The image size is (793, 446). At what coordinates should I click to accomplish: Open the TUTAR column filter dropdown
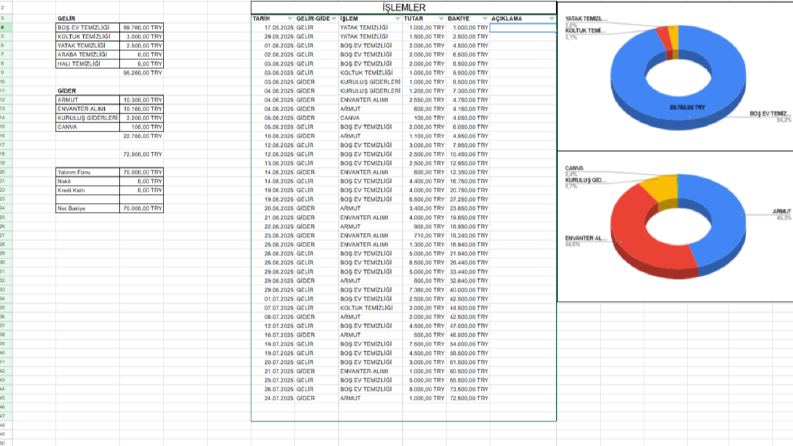[442, 19]
